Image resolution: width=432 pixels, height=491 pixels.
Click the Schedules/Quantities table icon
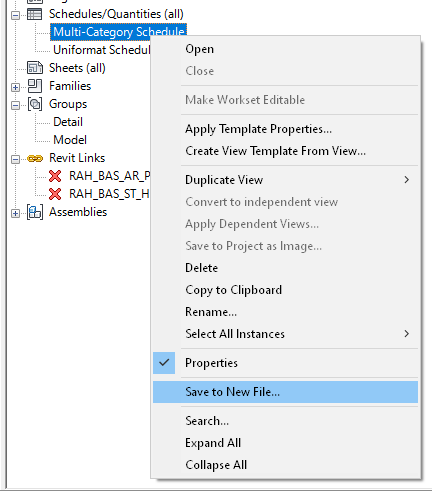[x=34, y=14]
